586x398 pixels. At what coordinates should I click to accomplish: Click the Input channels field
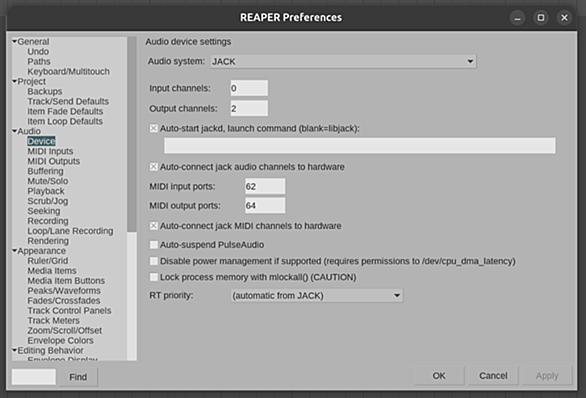(x=249, y=88)
